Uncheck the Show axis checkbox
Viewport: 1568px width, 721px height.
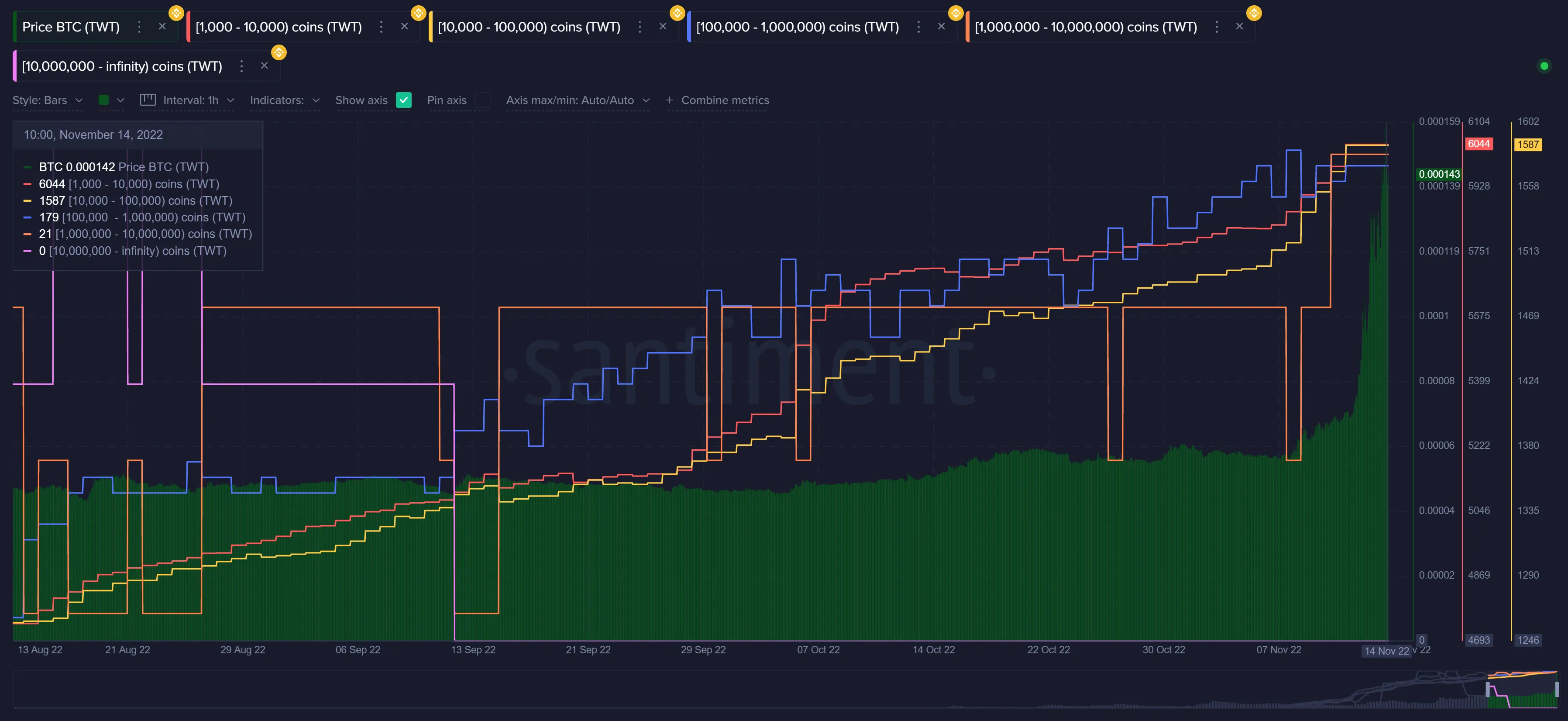point(403,100)
